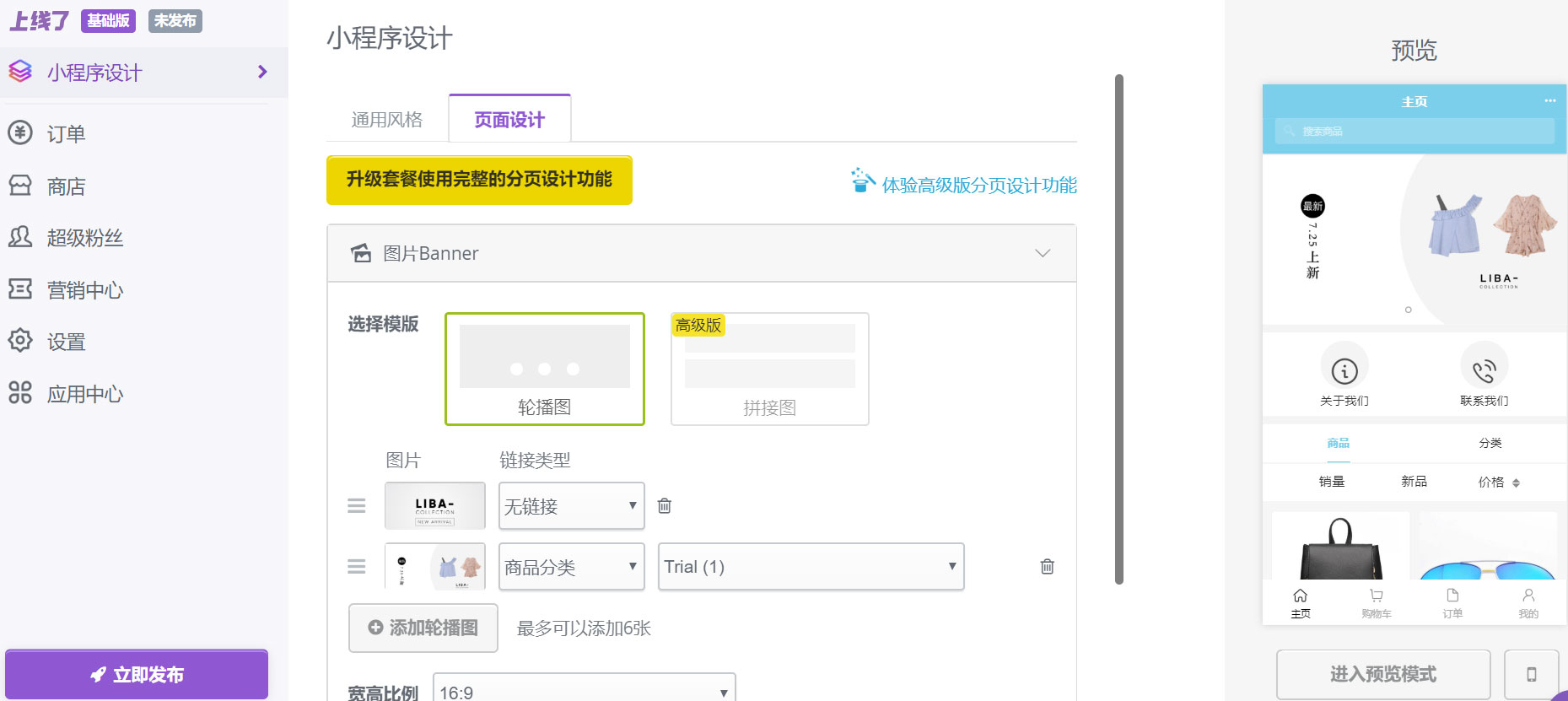Click the 未发布 status badge
Screen dimensions: 1568x701
pyautogui.click(x=175, y=21)
